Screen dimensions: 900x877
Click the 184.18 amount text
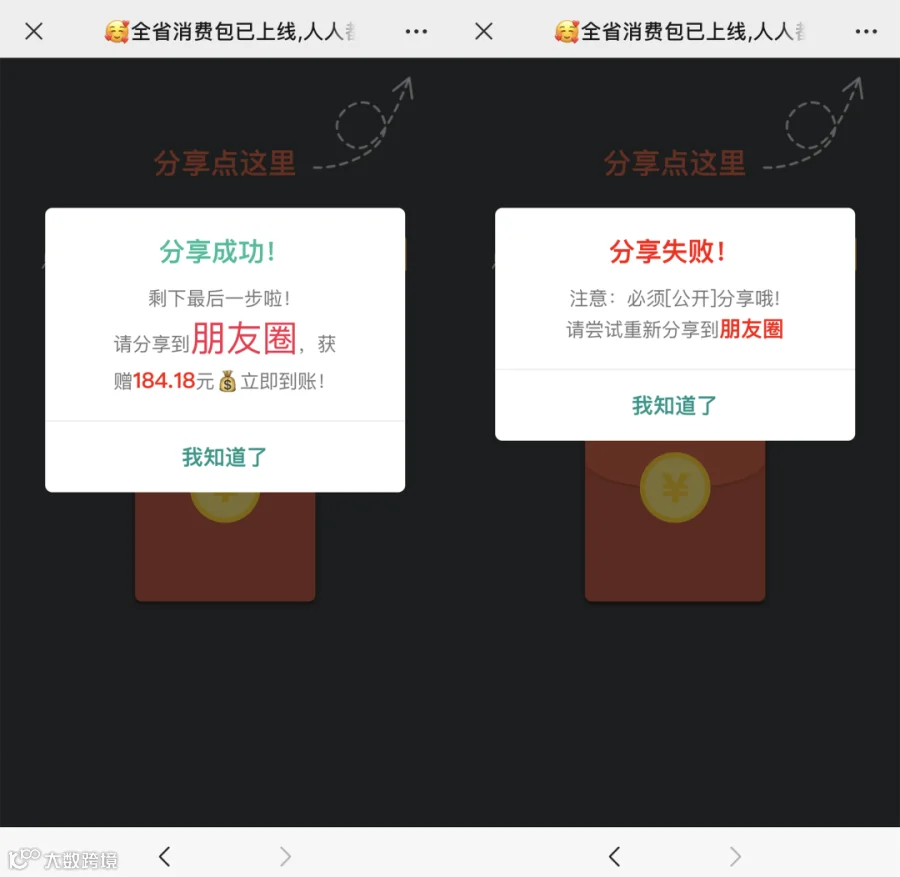pyautogui.click(x=164, y=381)
